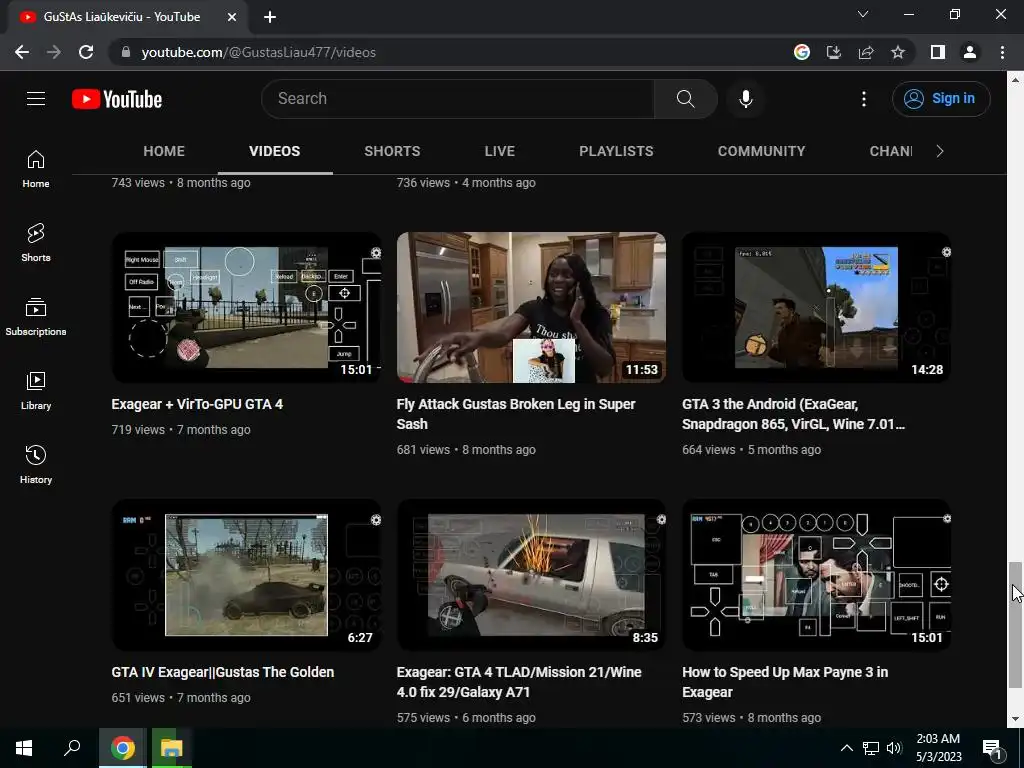Viewport: 1024px width, 768px height.
Task: Show more channel tabs with right chevron
Action: click(x=940, y=152)
